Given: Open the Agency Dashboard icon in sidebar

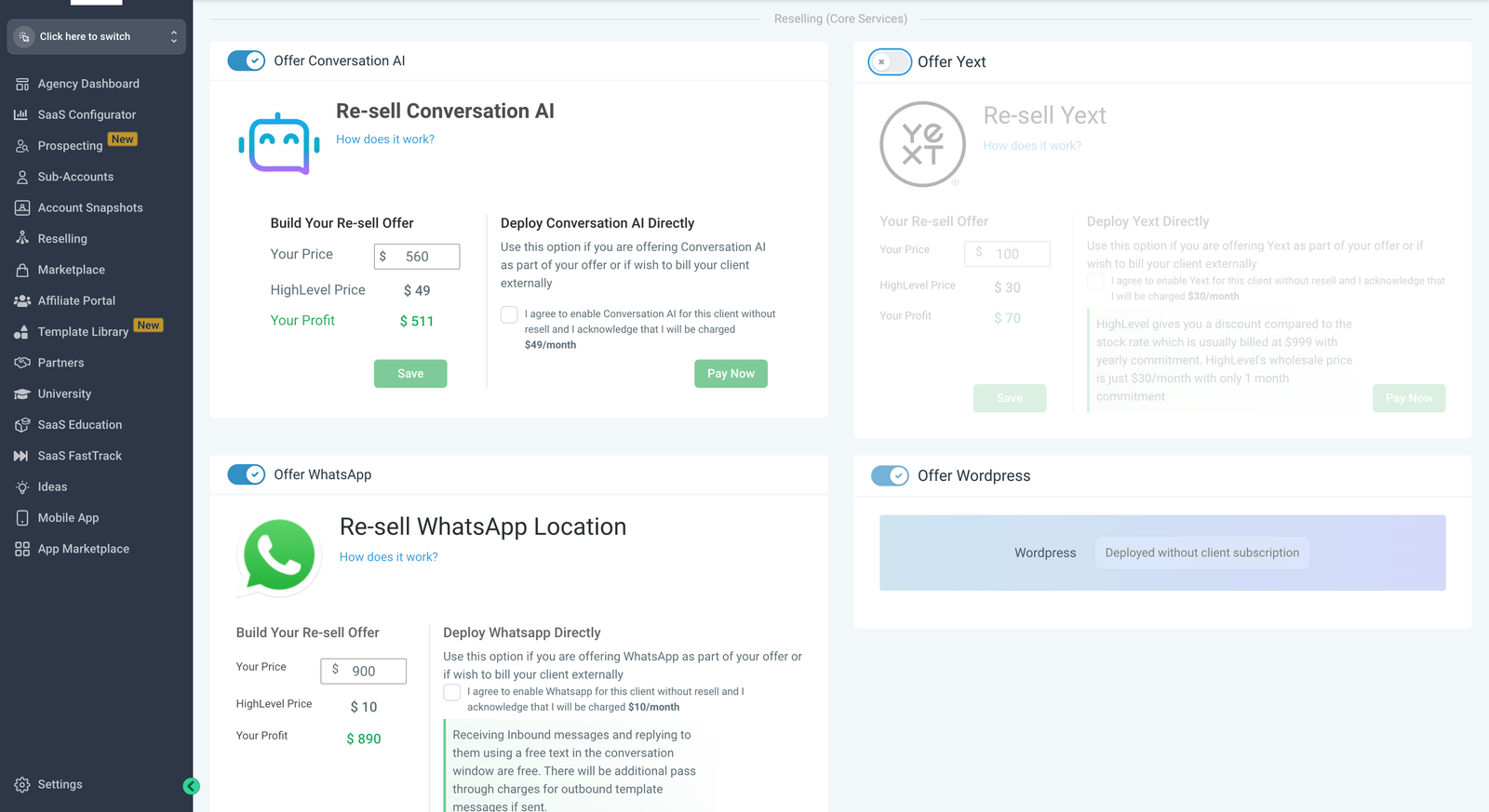Looking at the screenshot, I should 22,84.
